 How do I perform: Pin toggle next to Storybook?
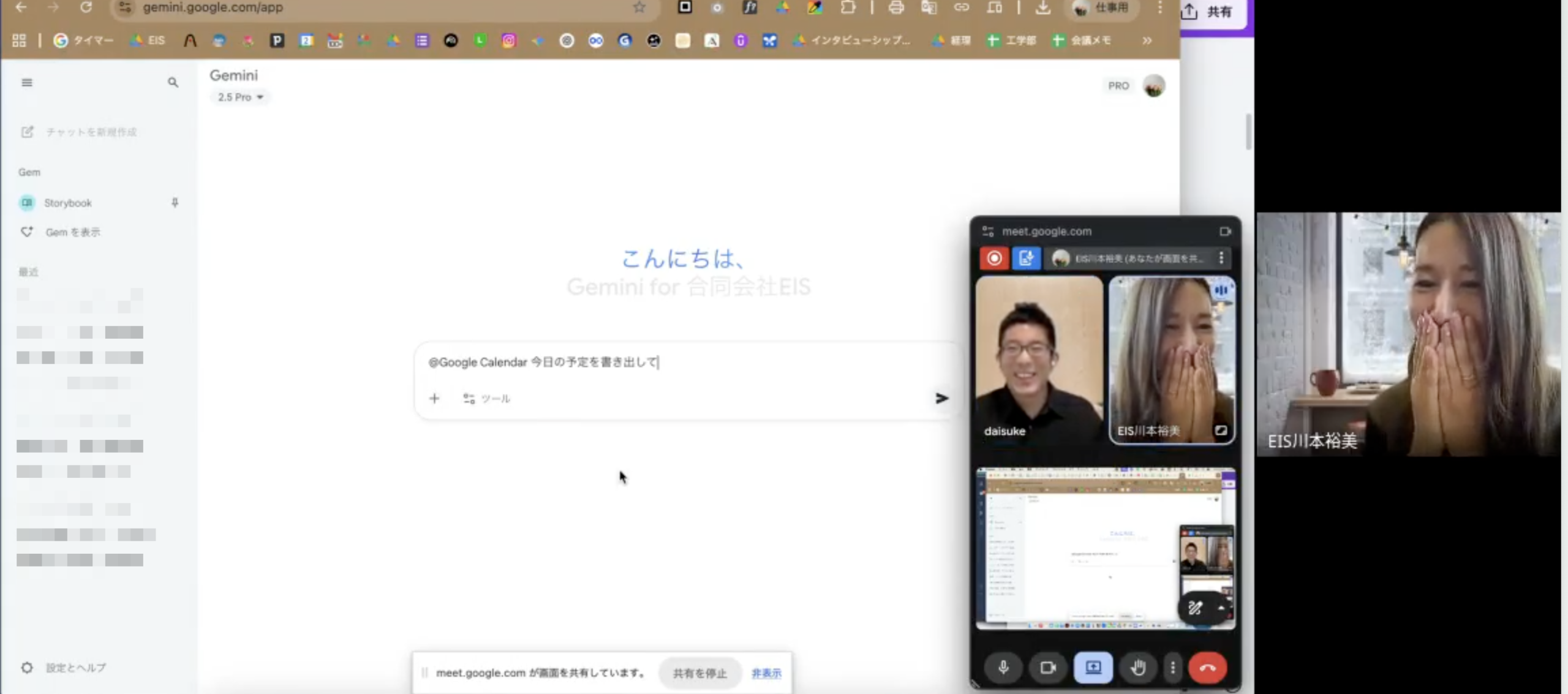click(x=175, y=202)
